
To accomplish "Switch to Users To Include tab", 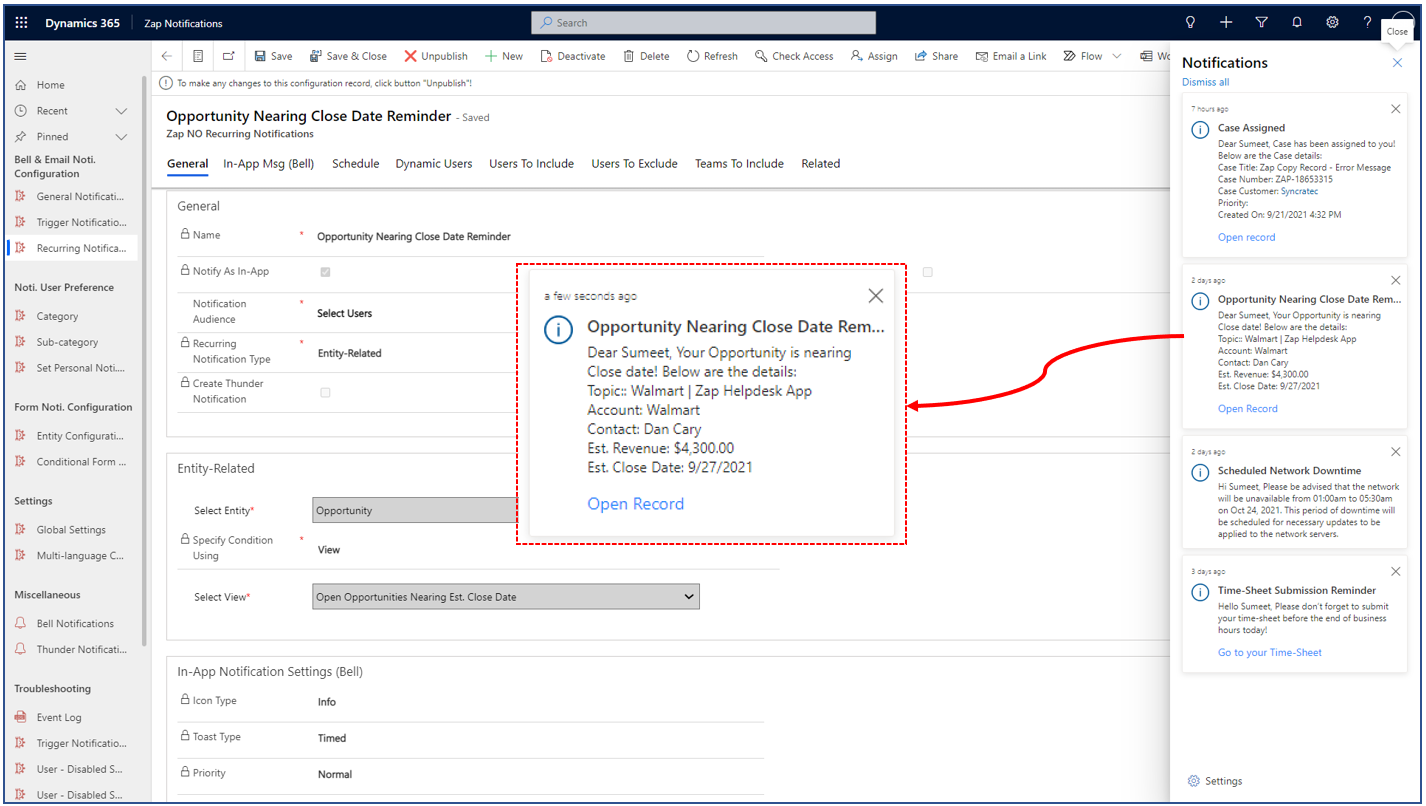I will (x=531, y=164).
